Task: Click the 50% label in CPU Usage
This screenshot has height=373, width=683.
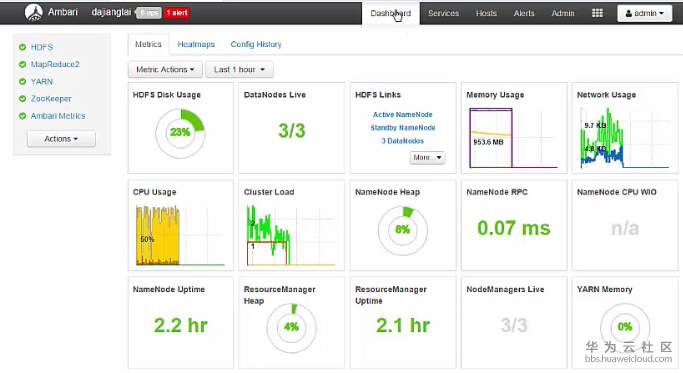Action: point(147,239)
